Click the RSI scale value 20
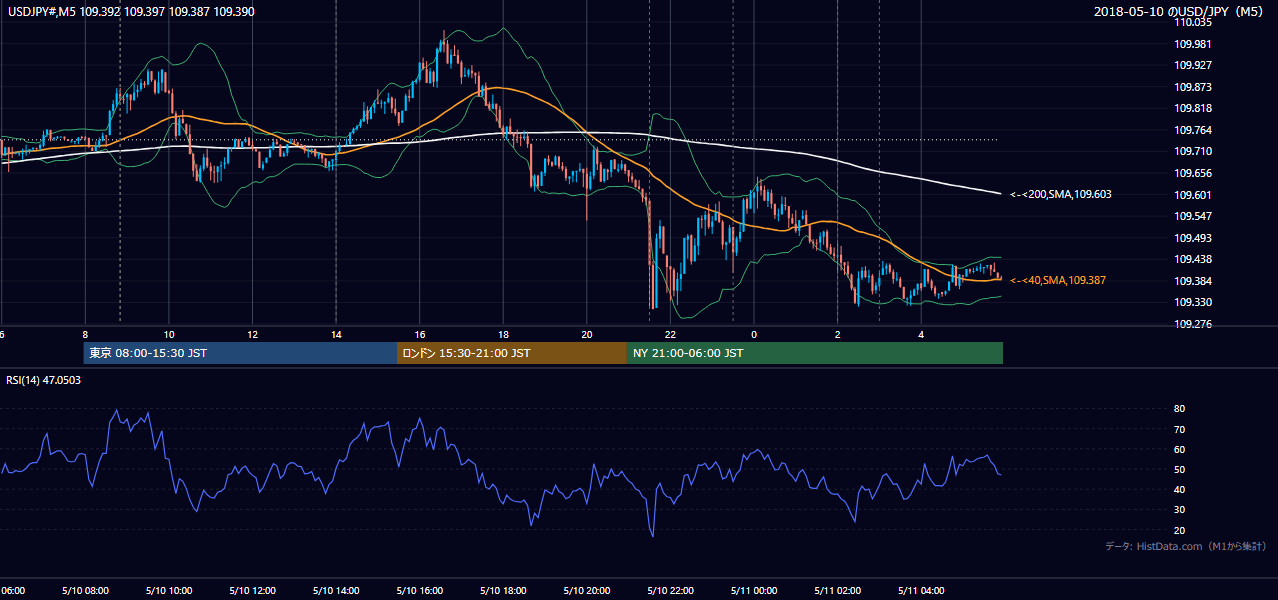Viewport: 1278px width, 600px height. click(1180, 530)
